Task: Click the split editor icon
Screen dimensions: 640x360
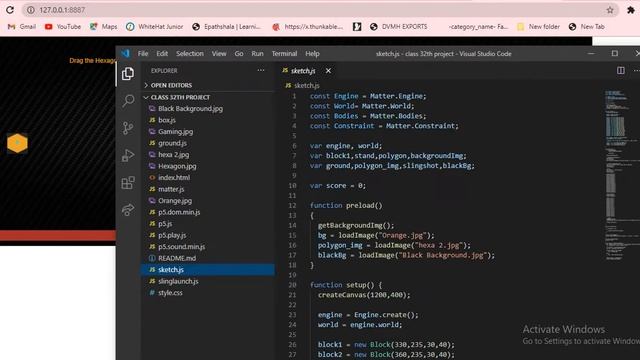Action: click(620, 71)
